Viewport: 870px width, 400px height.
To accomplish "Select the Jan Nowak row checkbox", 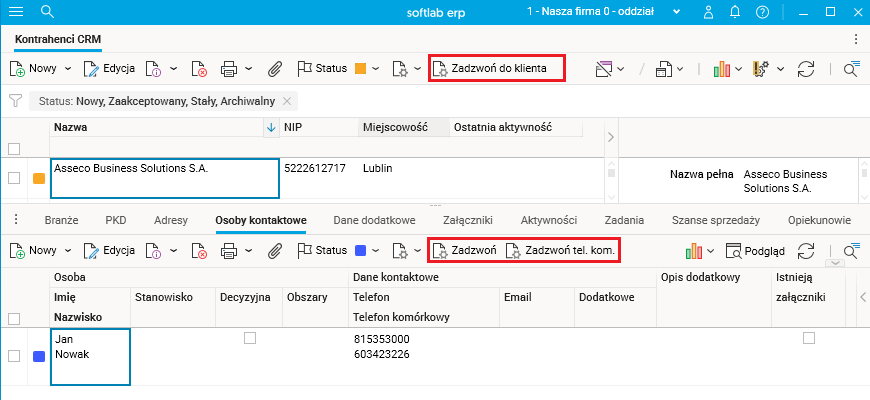I will point(14,356).
